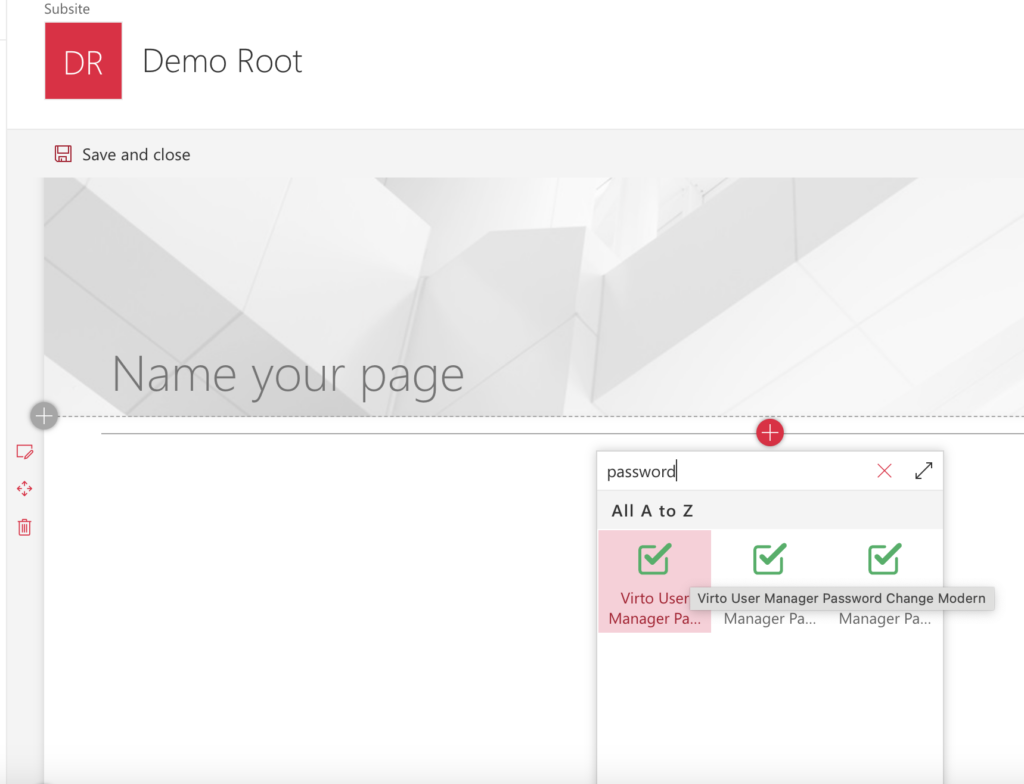
Task: Click the Subsite label above the logo
Action: click(x=67, y=9)
